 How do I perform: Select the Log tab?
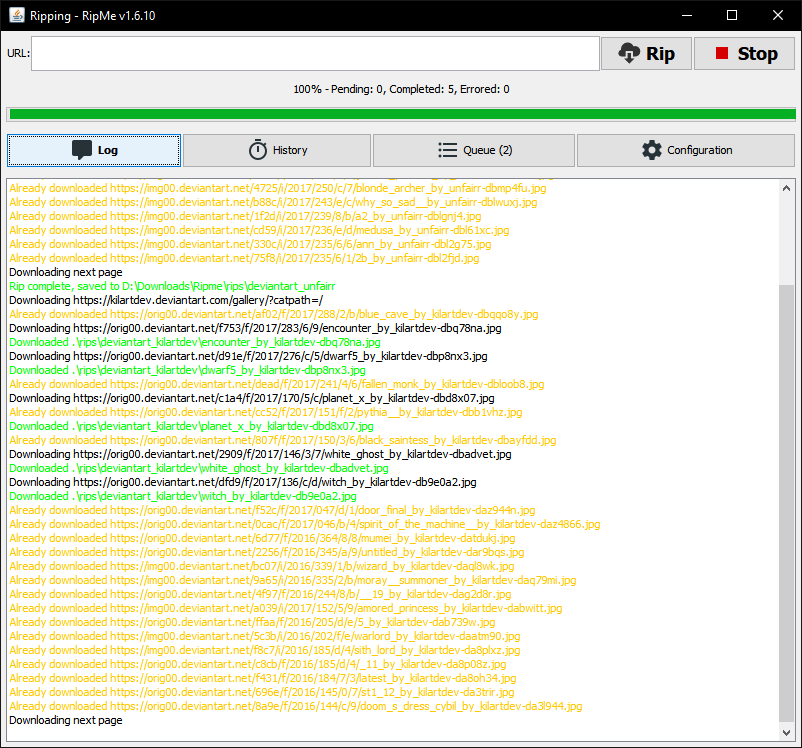(x=93, y=150)
